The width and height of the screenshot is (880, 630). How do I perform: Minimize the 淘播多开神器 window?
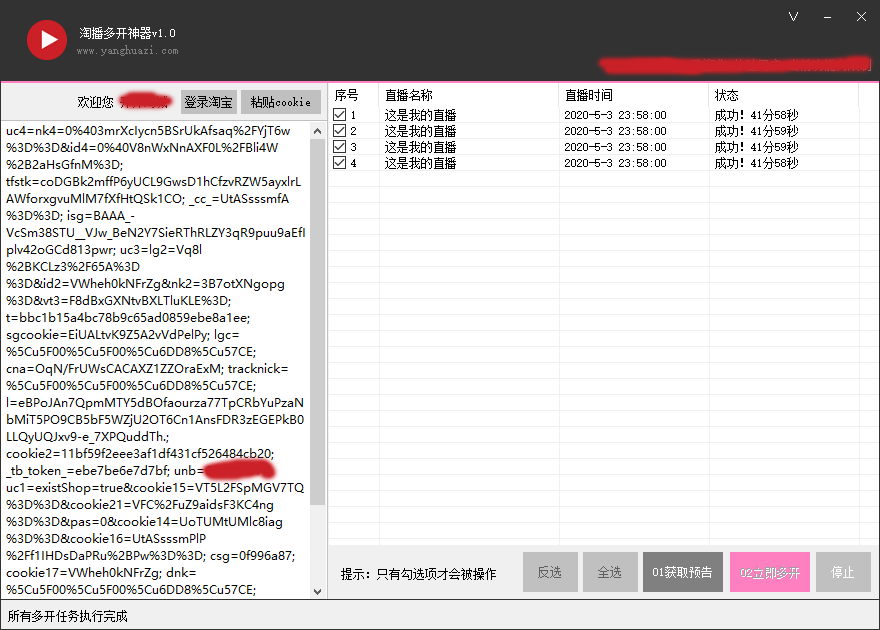[827, 17]
